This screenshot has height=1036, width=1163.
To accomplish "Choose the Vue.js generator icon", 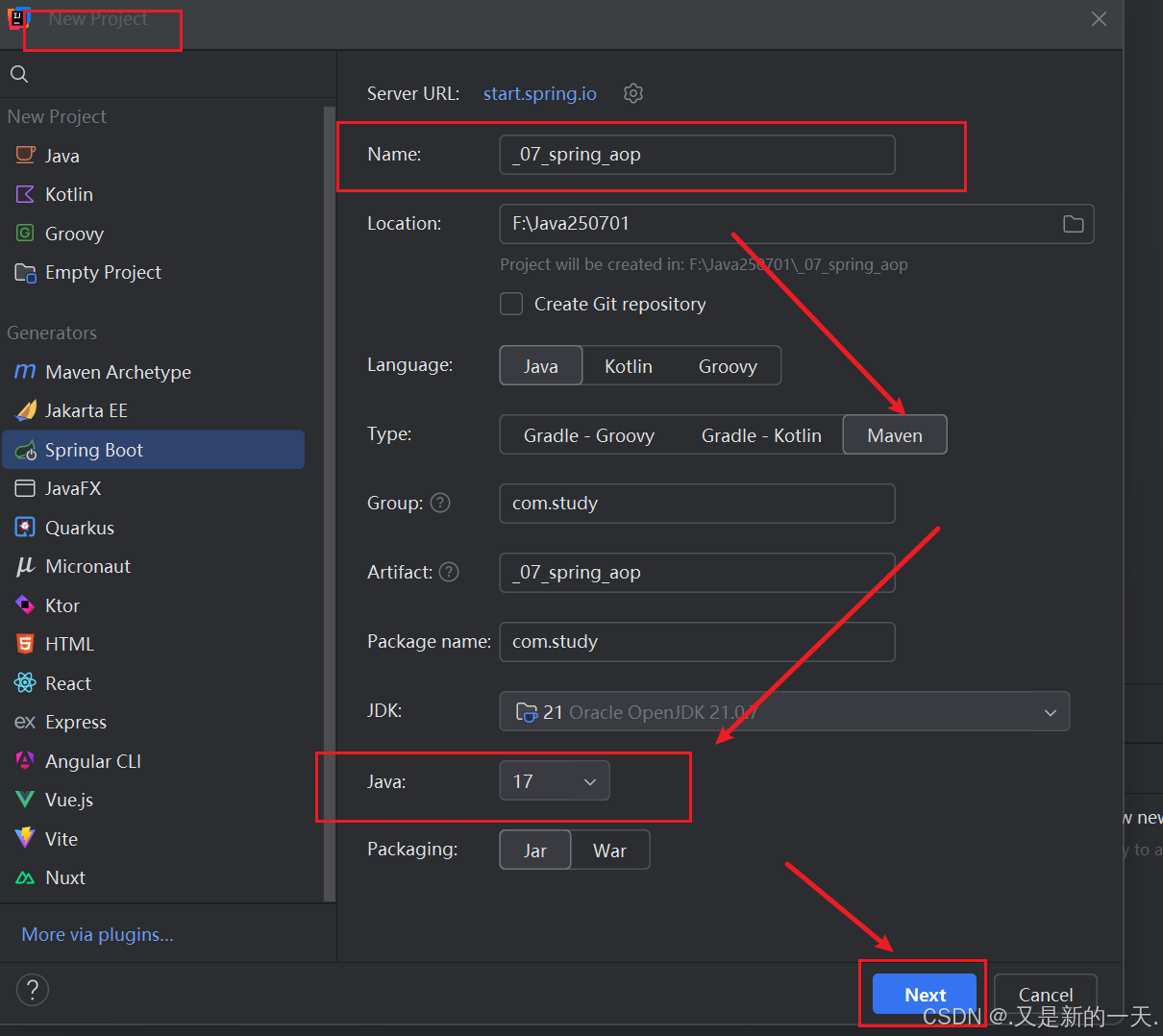I will [x=26, y=800].
